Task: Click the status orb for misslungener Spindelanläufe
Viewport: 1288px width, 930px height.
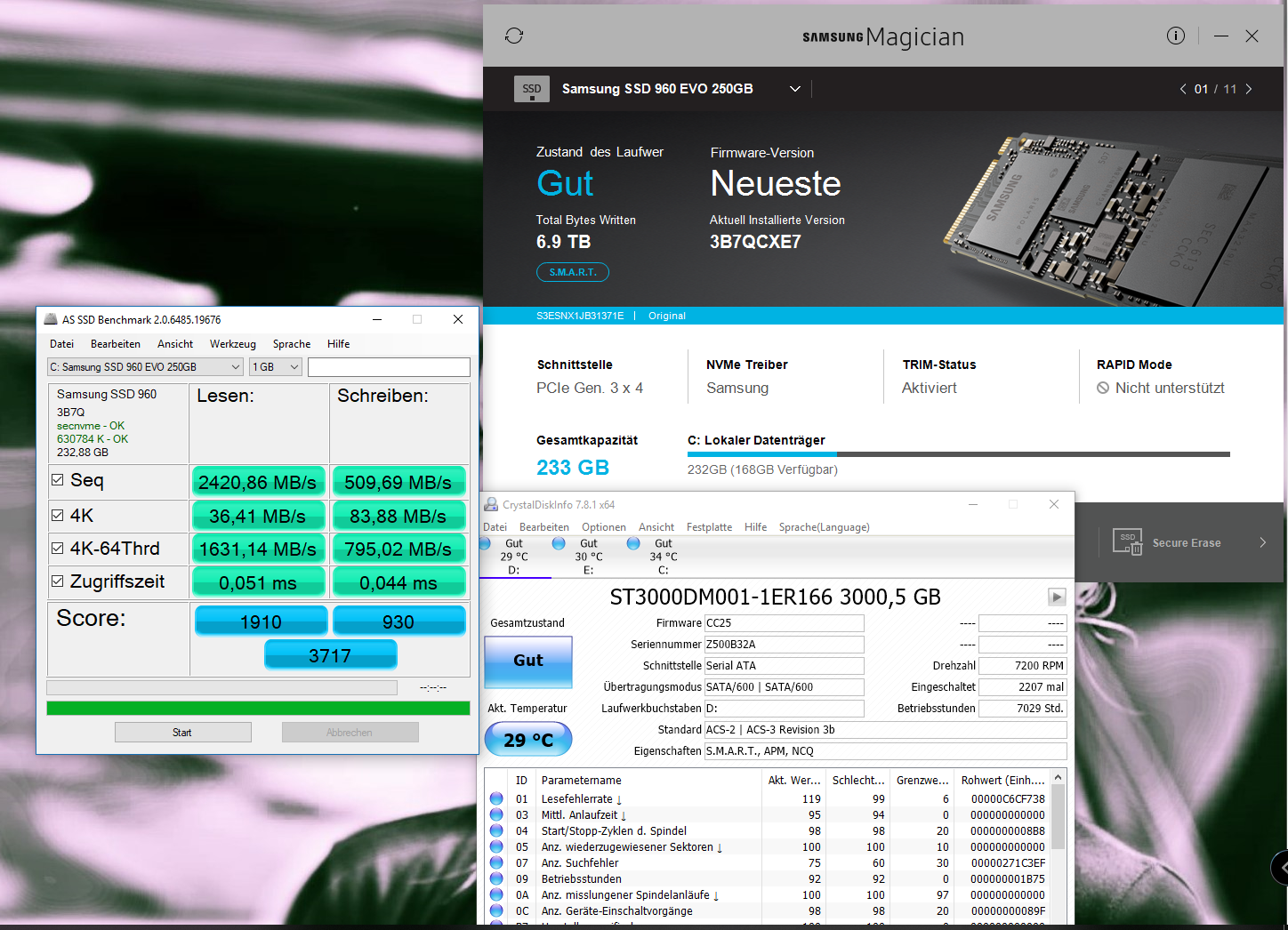Action: 496,894
